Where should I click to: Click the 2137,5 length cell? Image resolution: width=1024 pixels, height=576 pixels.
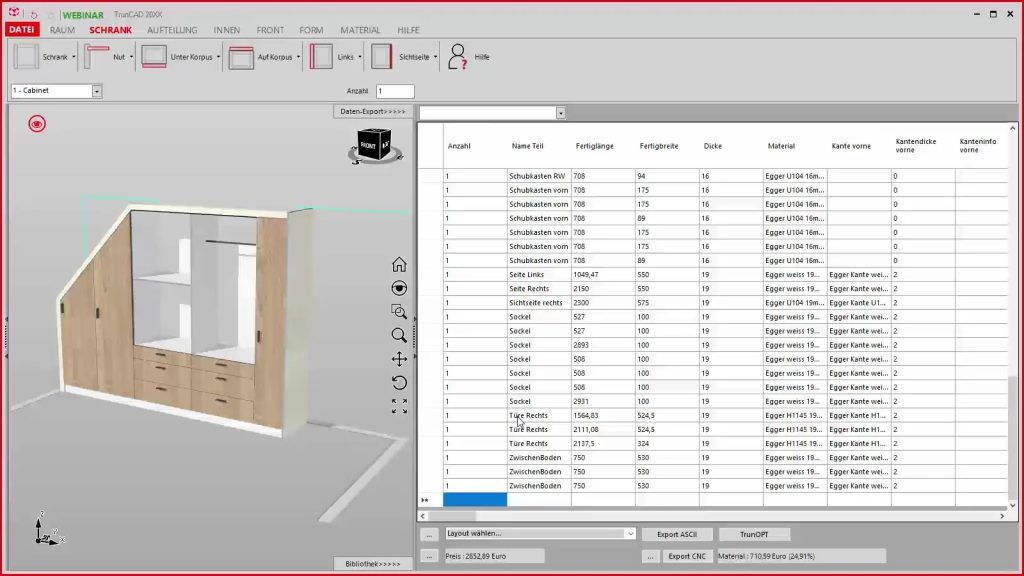tap(603, 443)
